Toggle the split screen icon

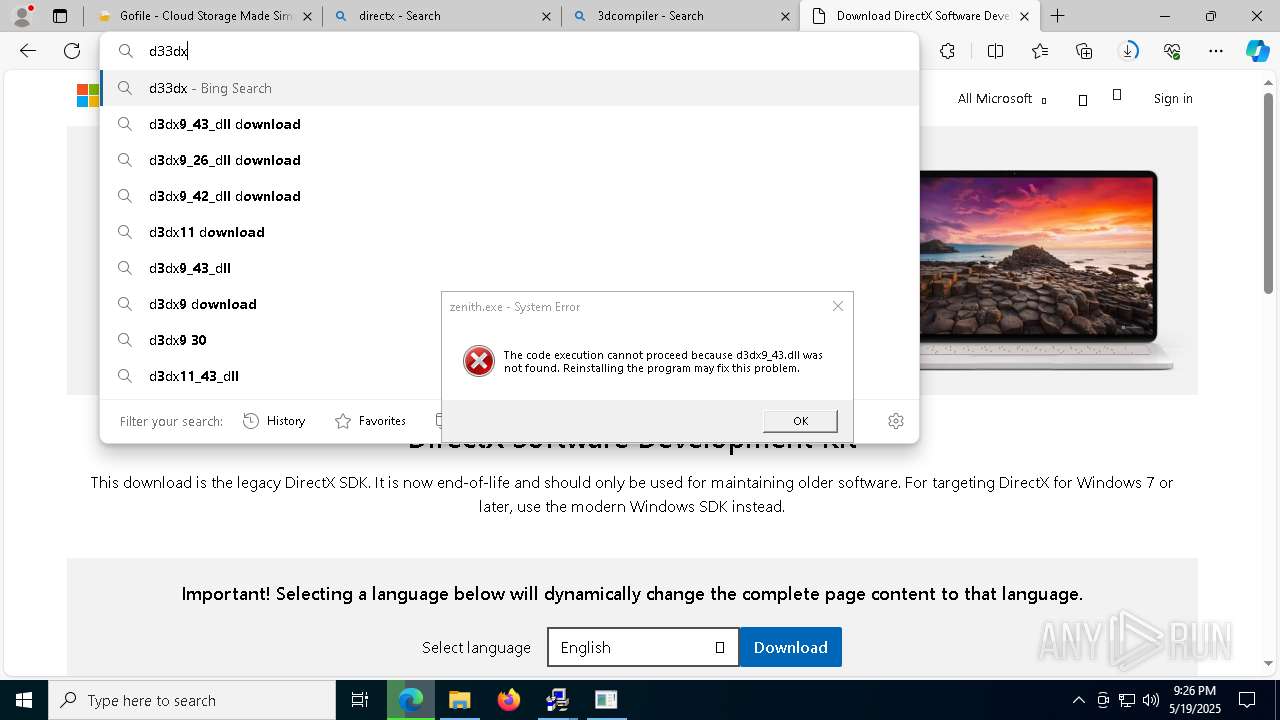(995, 51)
